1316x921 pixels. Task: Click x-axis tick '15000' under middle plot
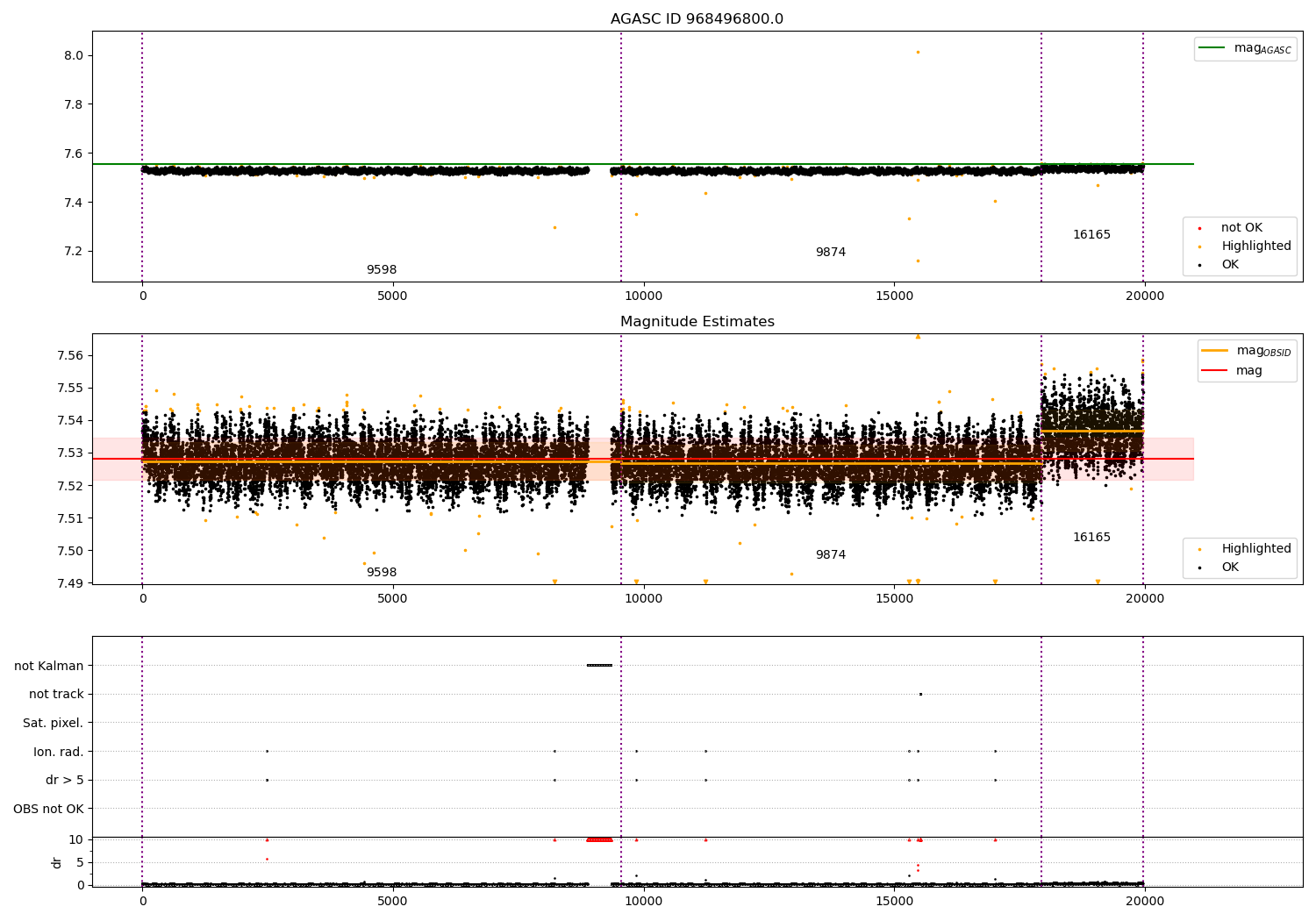pyautogui.click(x=893, y=599)
